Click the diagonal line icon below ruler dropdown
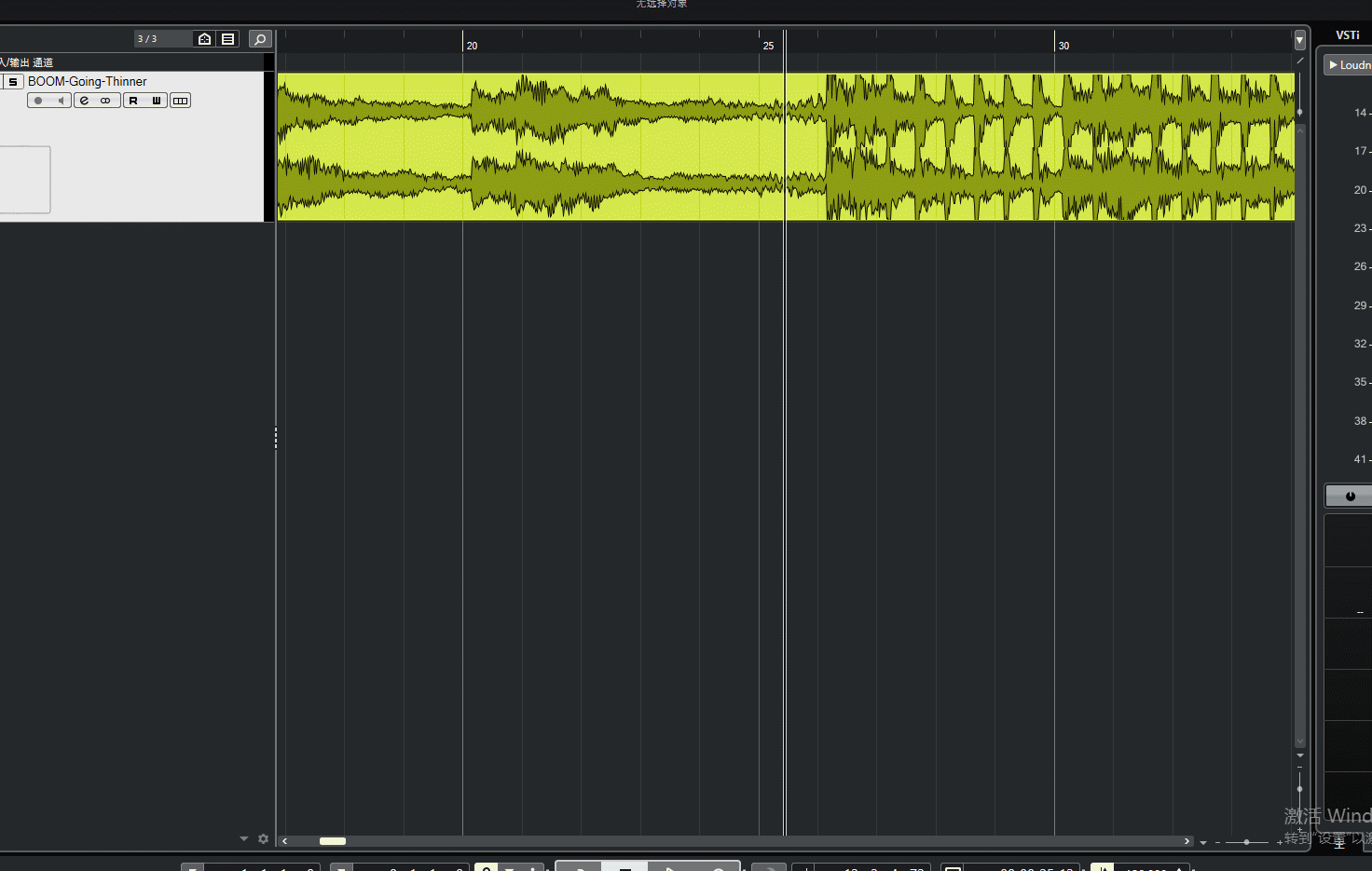 [x=1299, y=61]
